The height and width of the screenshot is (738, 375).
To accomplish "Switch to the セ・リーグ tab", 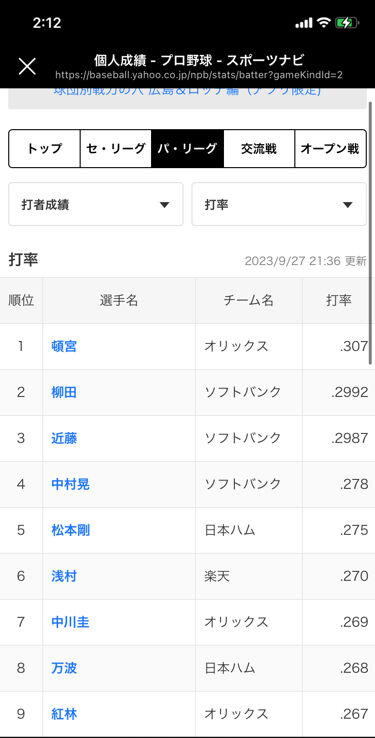I will (116, 149).
